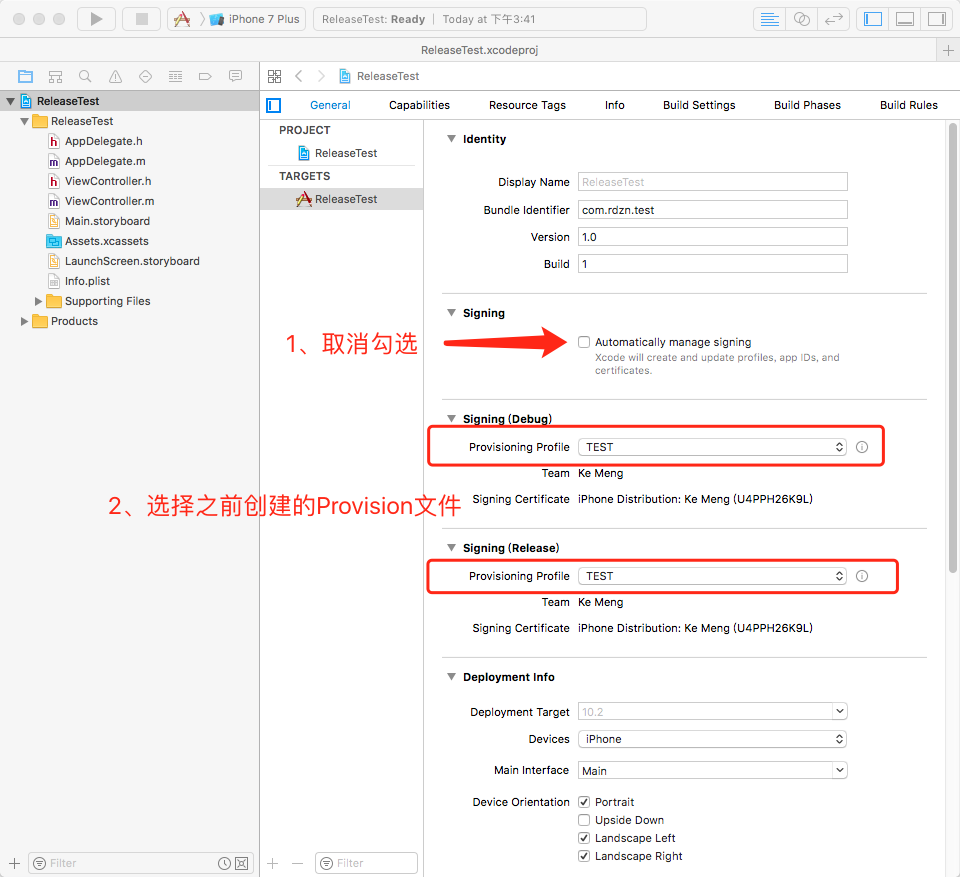Toggle the utilities panel
This screenshot has height=877, width=960.
[937, 19]
